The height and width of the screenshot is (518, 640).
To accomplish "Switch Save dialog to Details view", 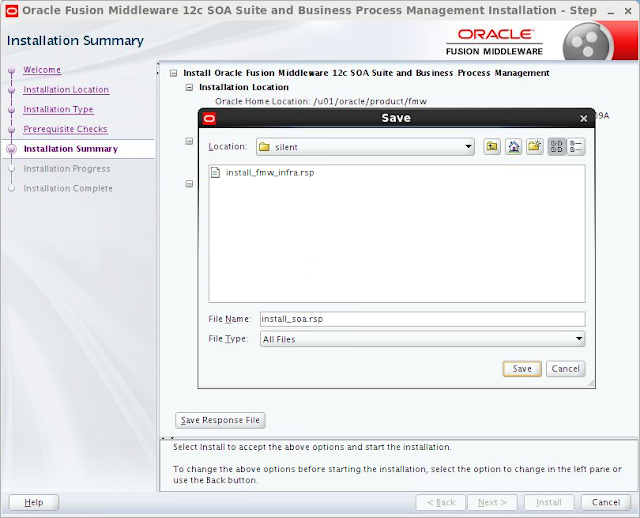I will (576, 147).
